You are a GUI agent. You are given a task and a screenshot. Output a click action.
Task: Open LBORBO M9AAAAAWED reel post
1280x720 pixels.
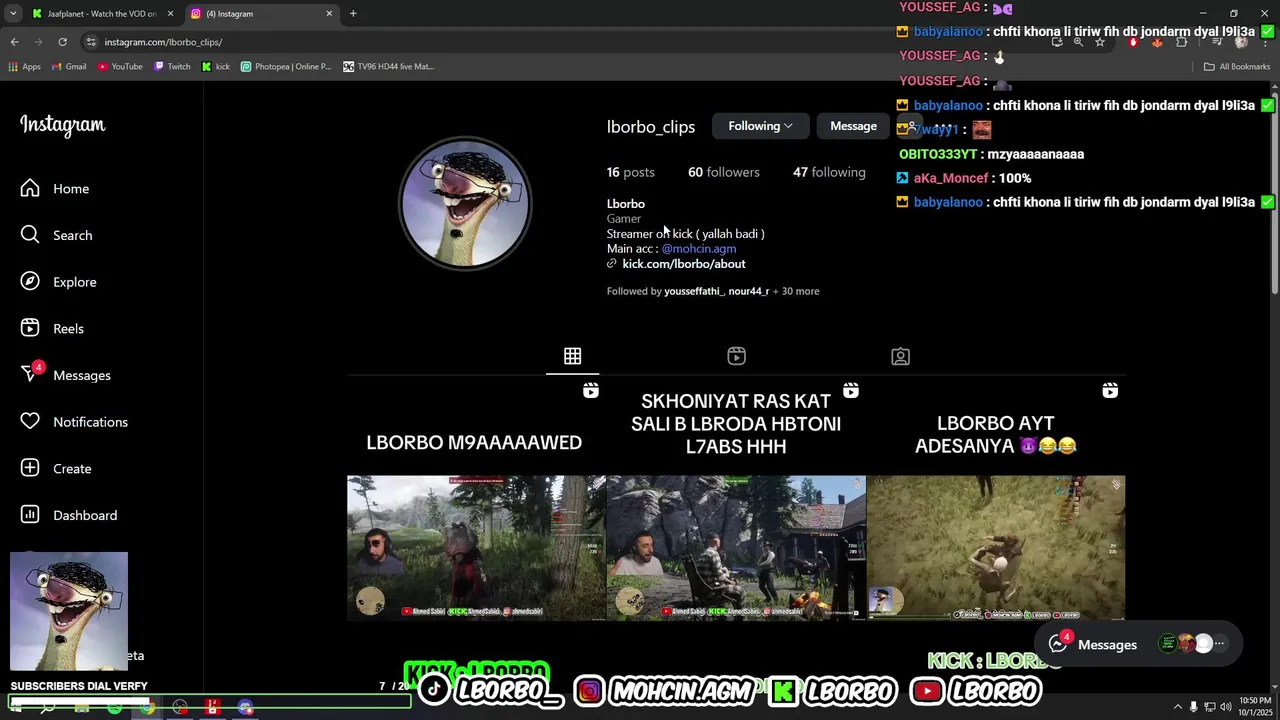coord(476,500)
